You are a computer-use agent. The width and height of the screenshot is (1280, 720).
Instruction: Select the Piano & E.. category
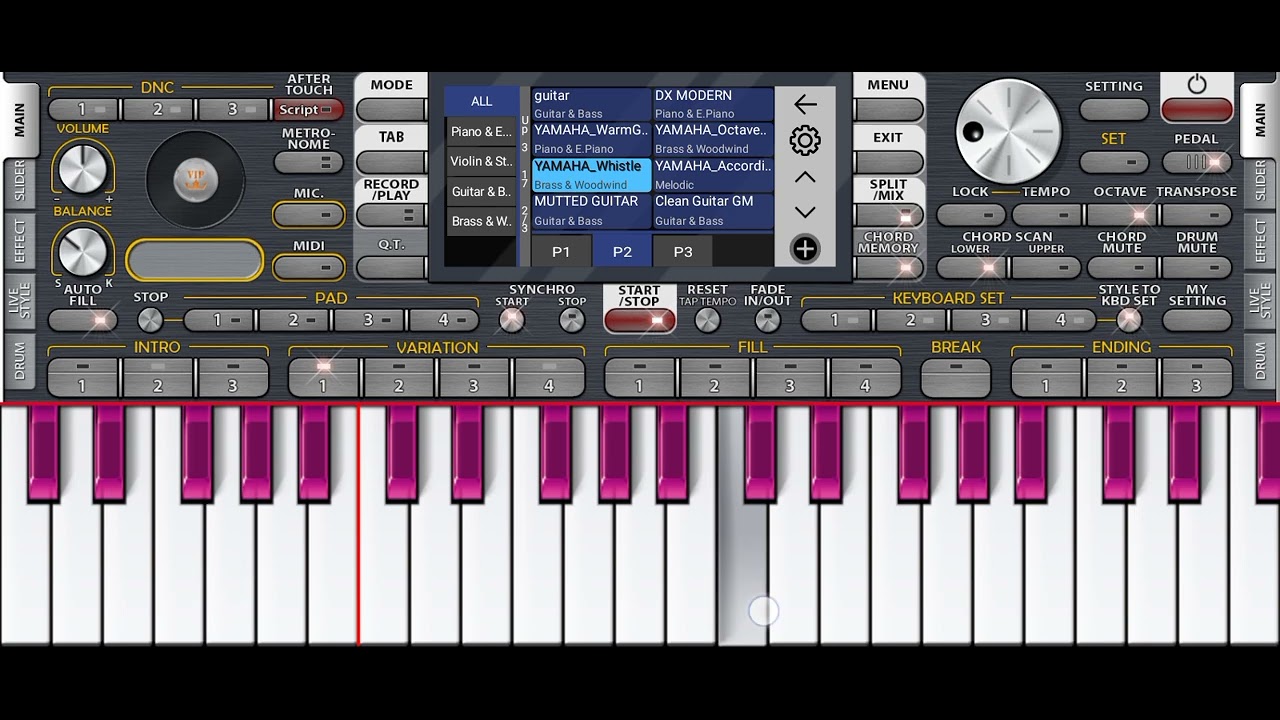482,131
